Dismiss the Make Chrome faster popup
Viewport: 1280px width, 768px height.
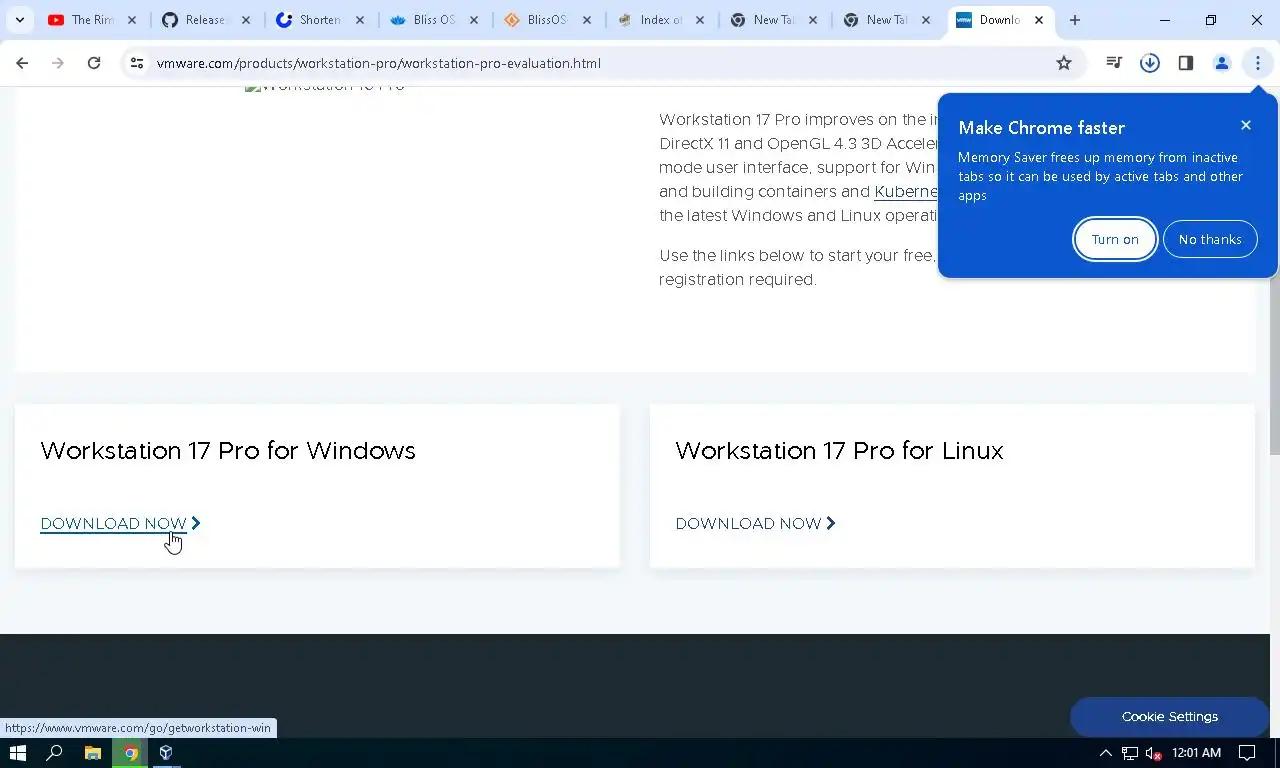(1245, 125)
